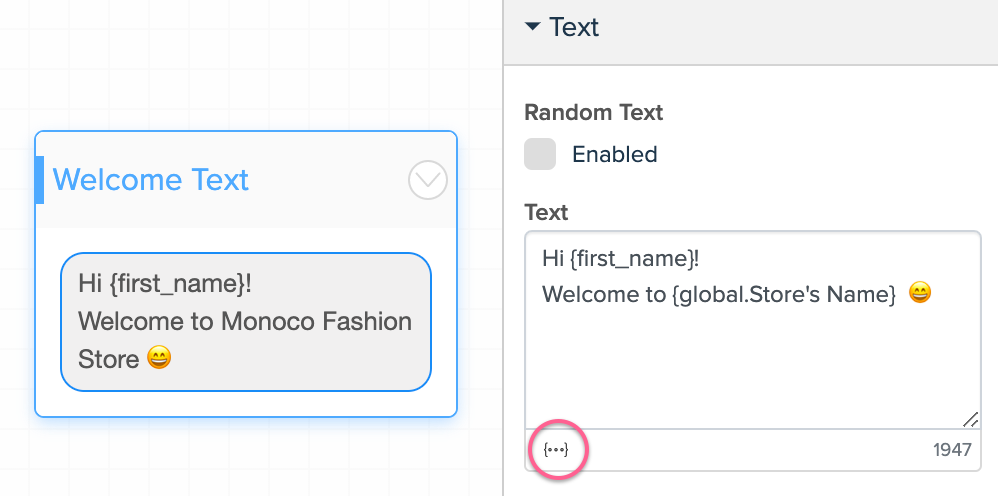Collapse the Text section triangle
Image resolution: width=998 pixels, height=496 pixels.
point(533,27)
